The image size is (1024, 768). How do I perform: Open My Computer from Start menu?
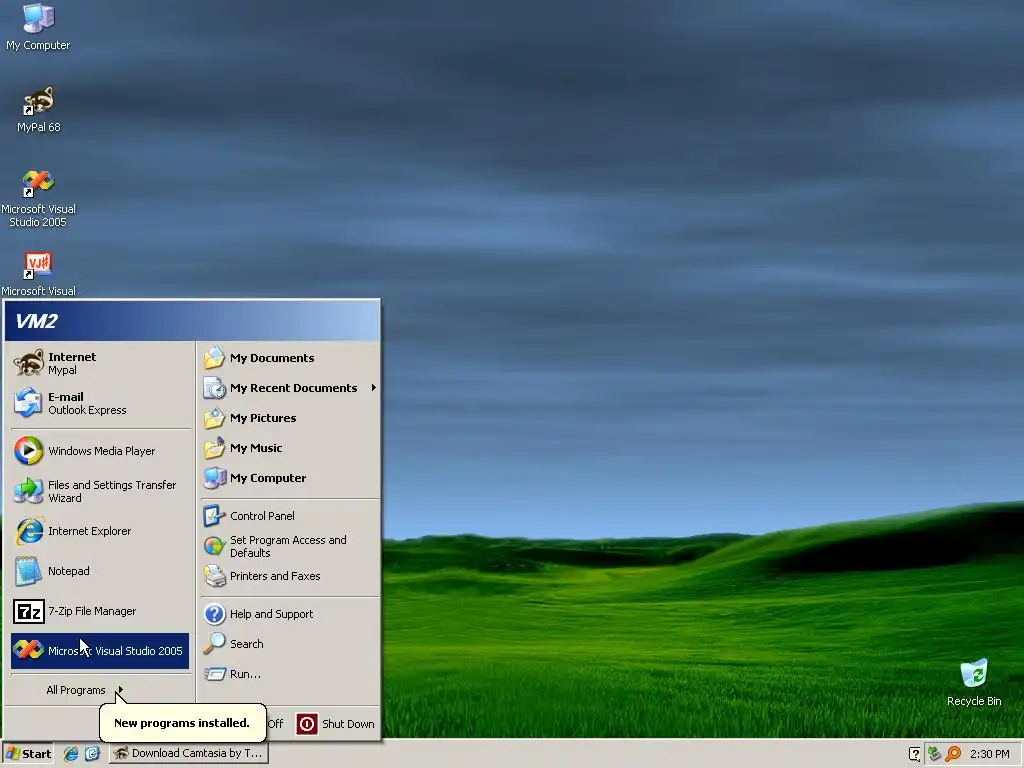tap(290, 478)
